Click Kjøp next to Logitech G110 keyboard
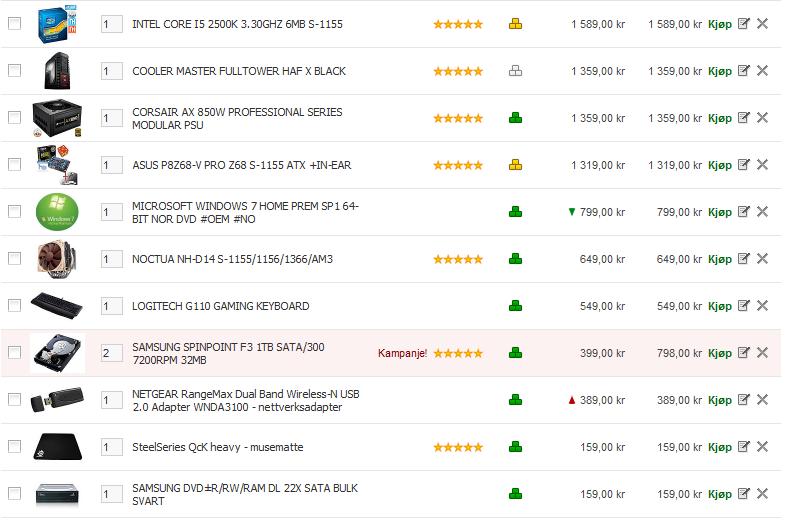 point(720,307)
